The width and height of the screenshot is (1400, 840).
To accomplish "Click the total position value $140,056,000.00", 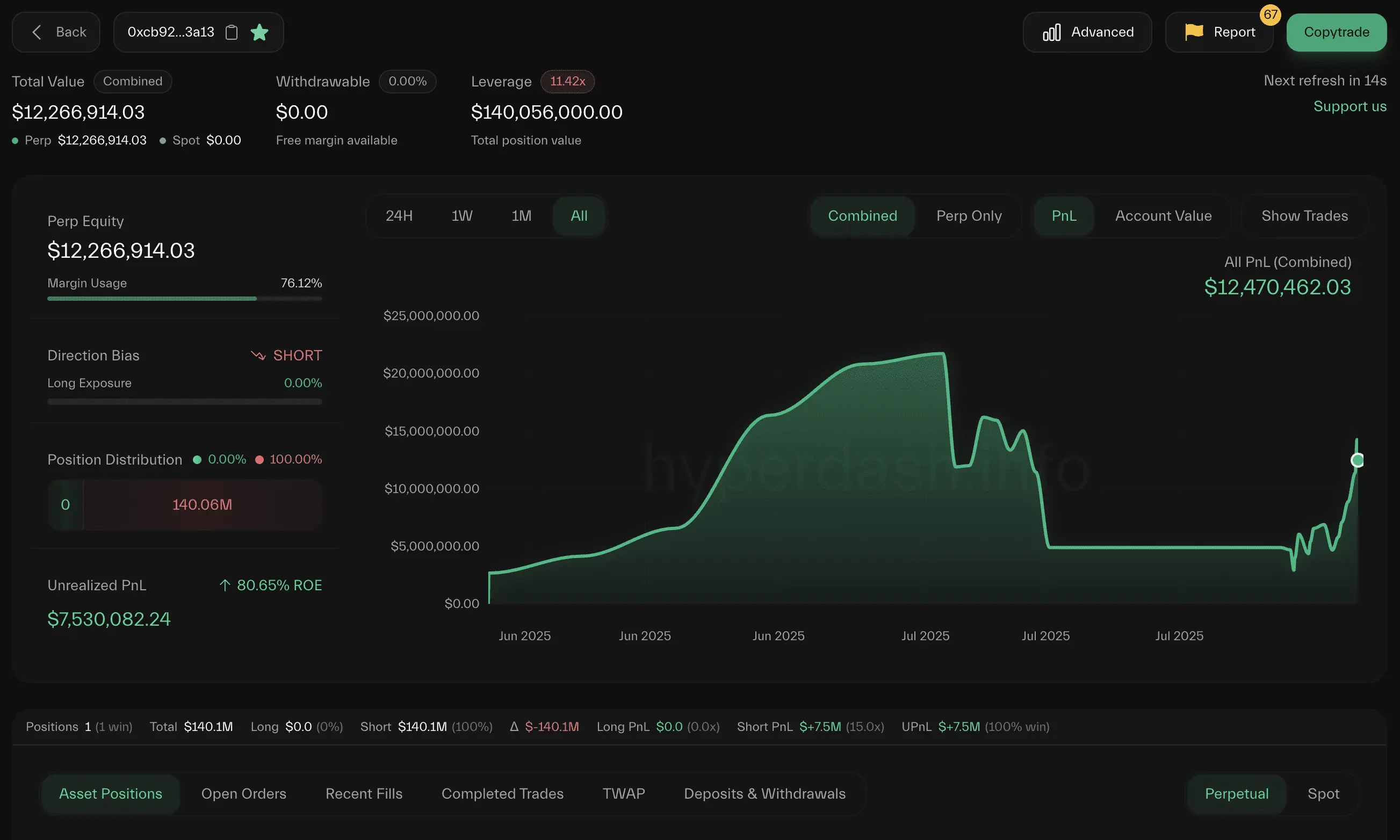I will coord(546,112).
